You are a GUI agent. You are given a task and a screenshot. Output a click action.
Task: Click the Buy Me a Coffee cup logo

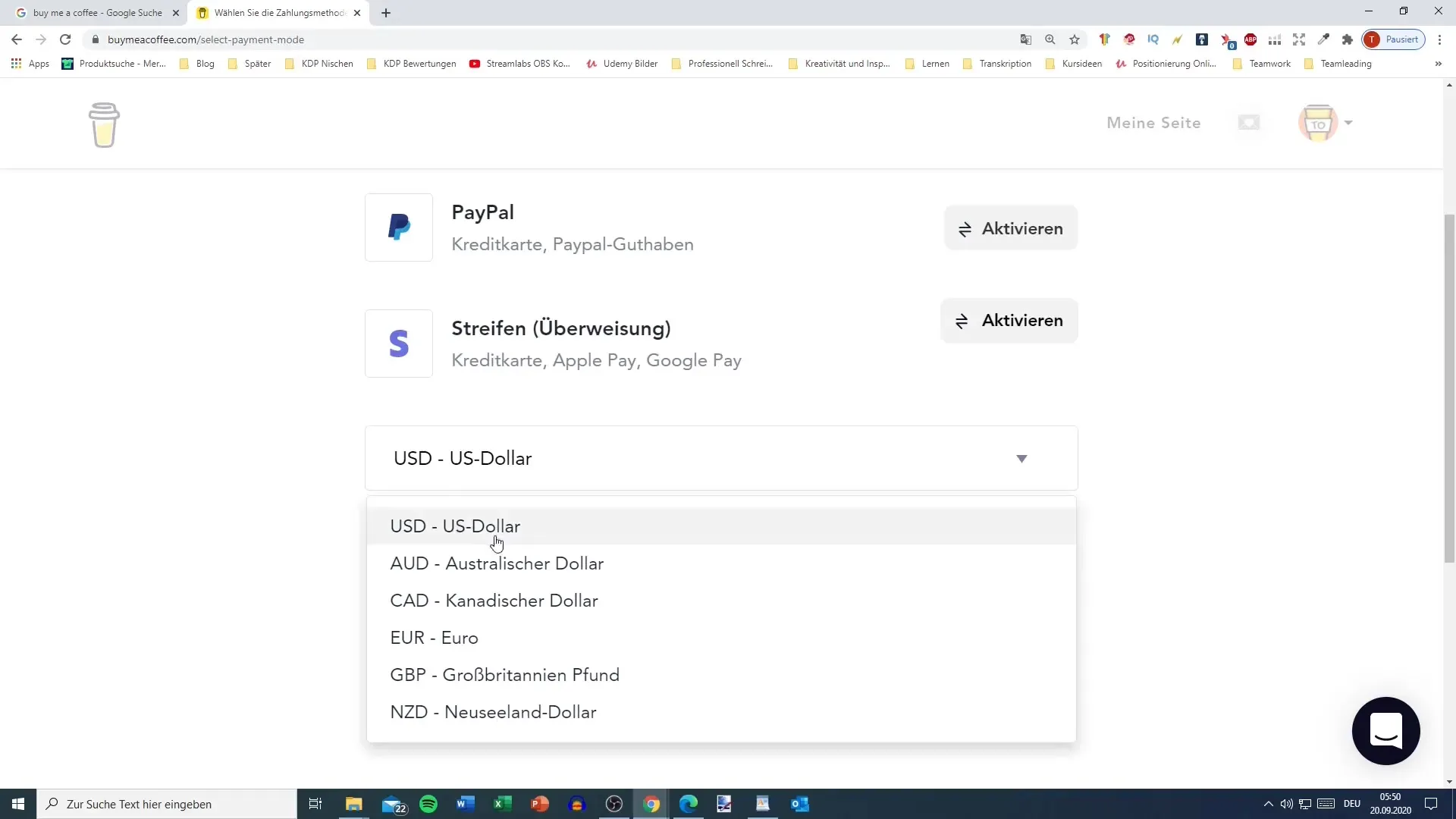104,124
